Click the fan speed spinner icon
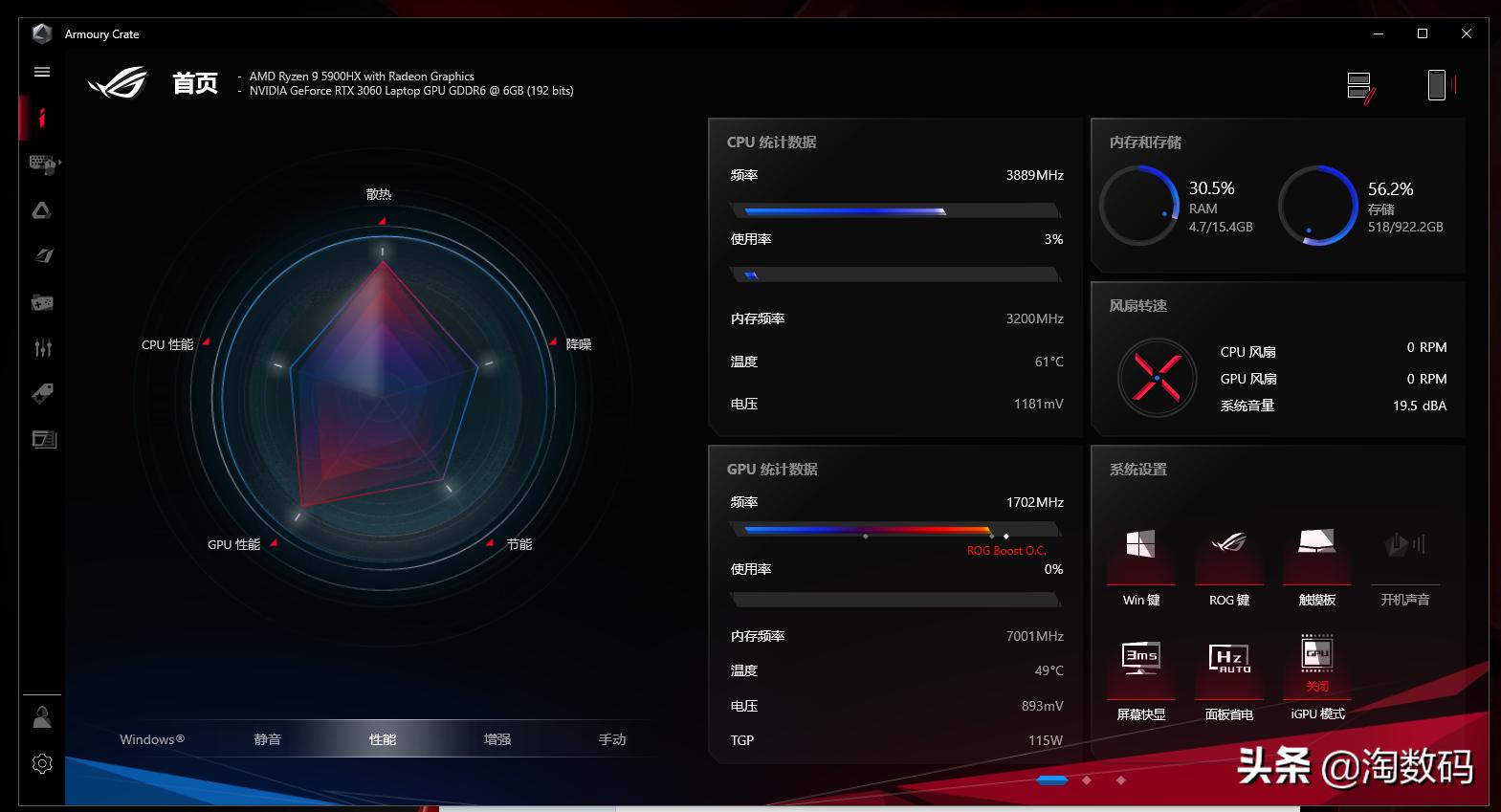The height and width of the screenshot is (812, 1501). point(1158,378)
